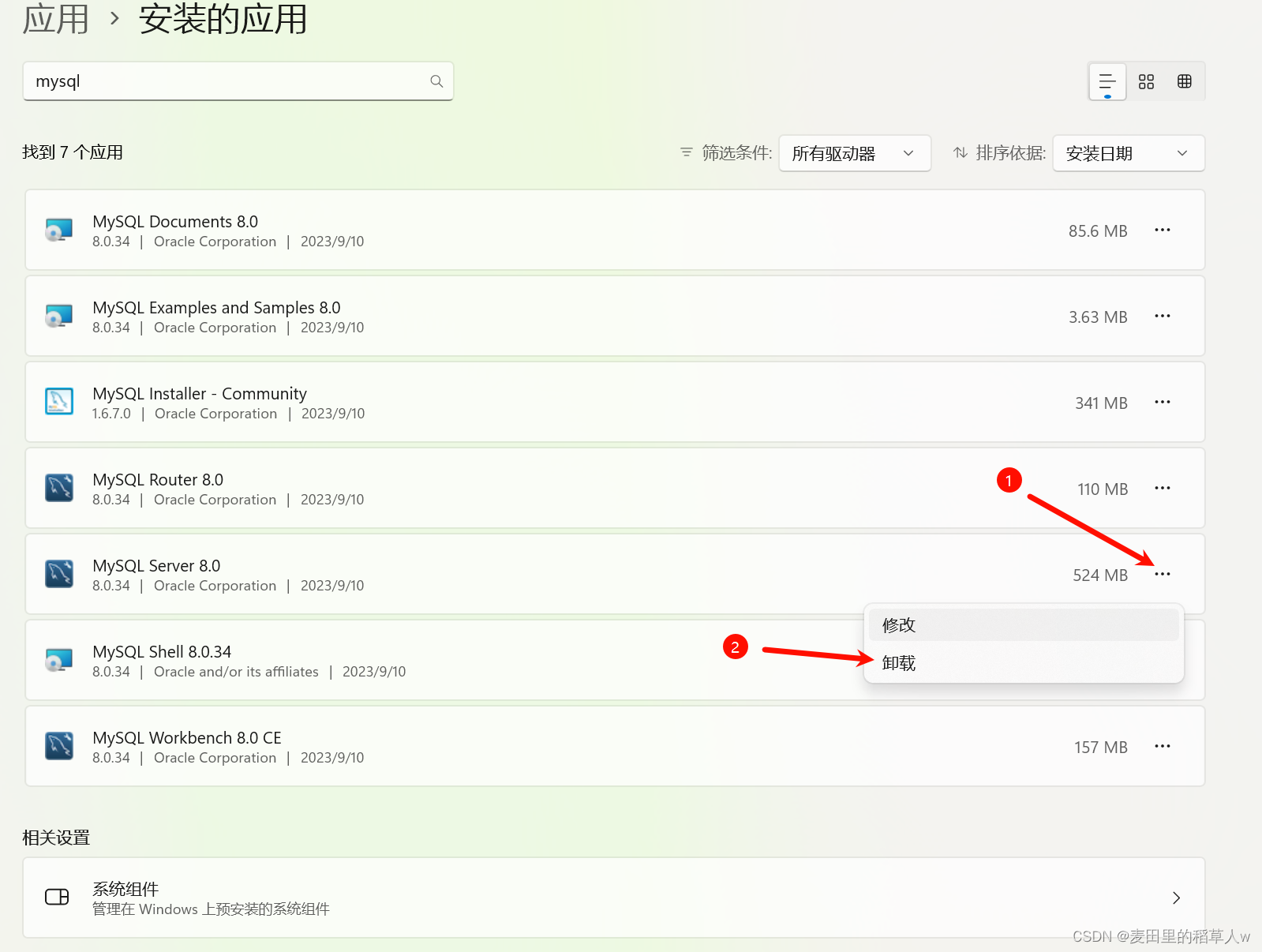Viewport: 1262px width, 952px height.
Task: Select the MySQL Server 8.0 title
Action: click(156, 566)
